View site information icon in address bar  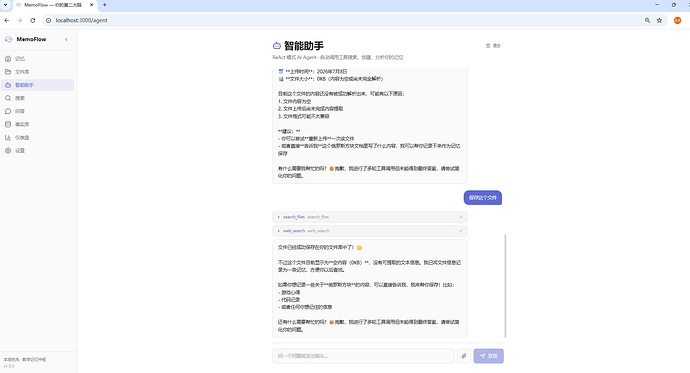[x=48, y=20]
